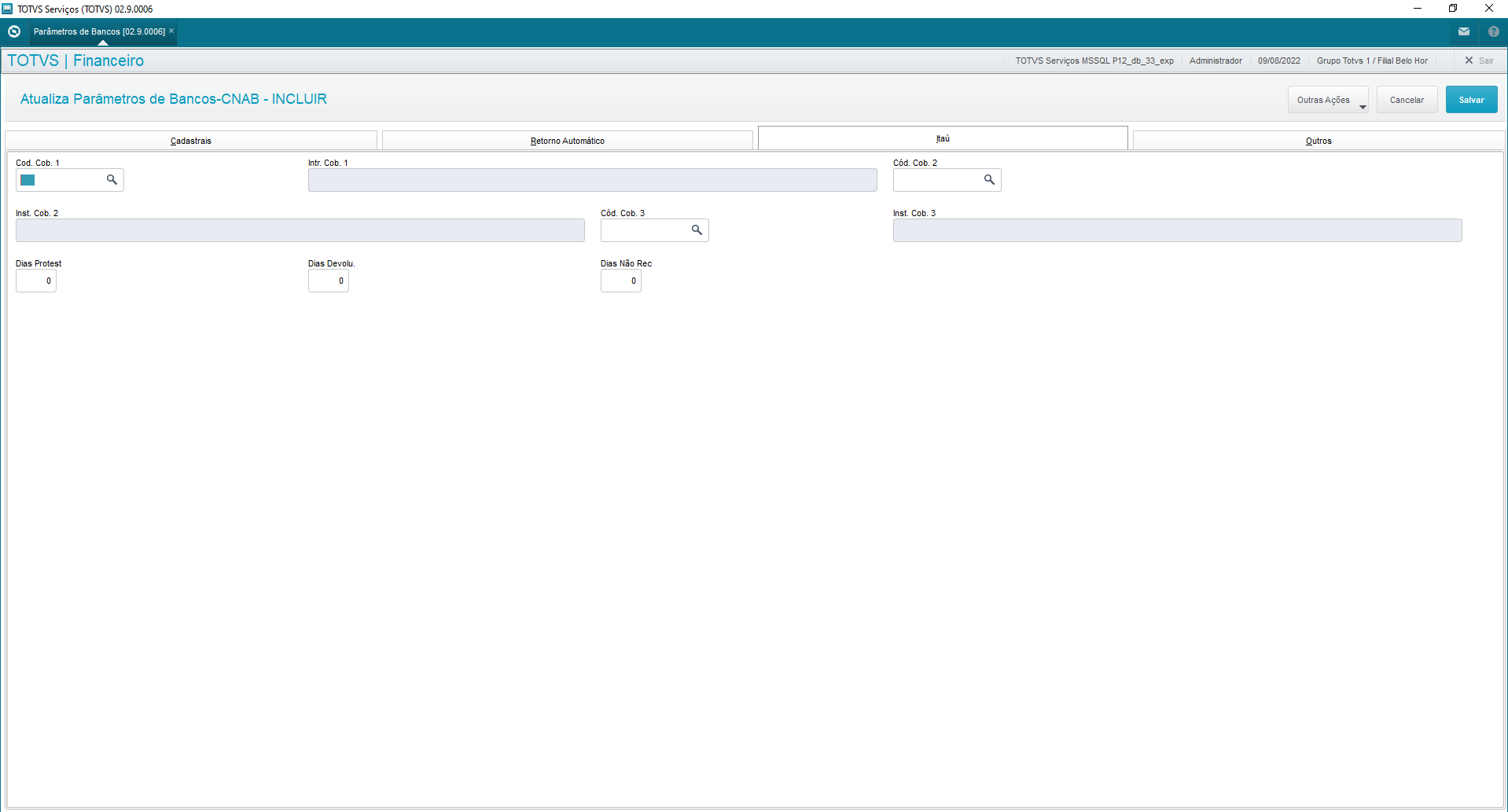Click the Salvar button
This screenshot has width=1508, height=812.
coord(1471,100)
